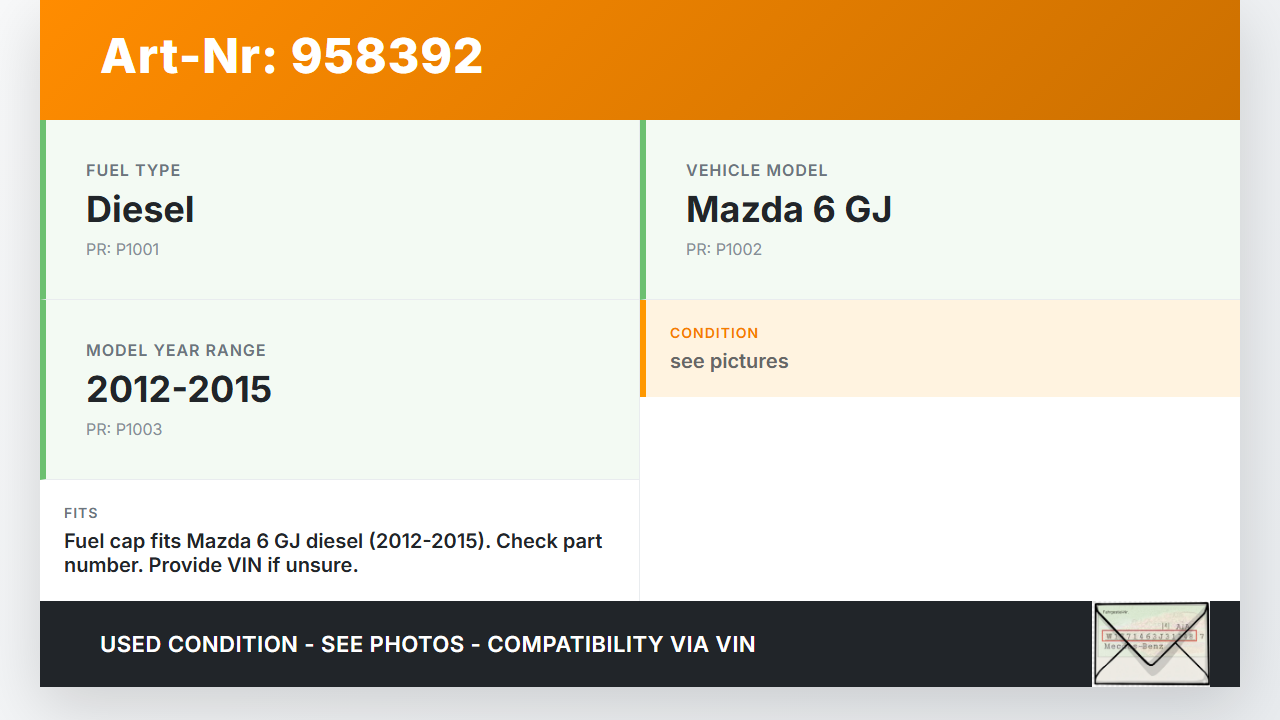Click the FITS section label
The image size is (1280, 720).
81,513
